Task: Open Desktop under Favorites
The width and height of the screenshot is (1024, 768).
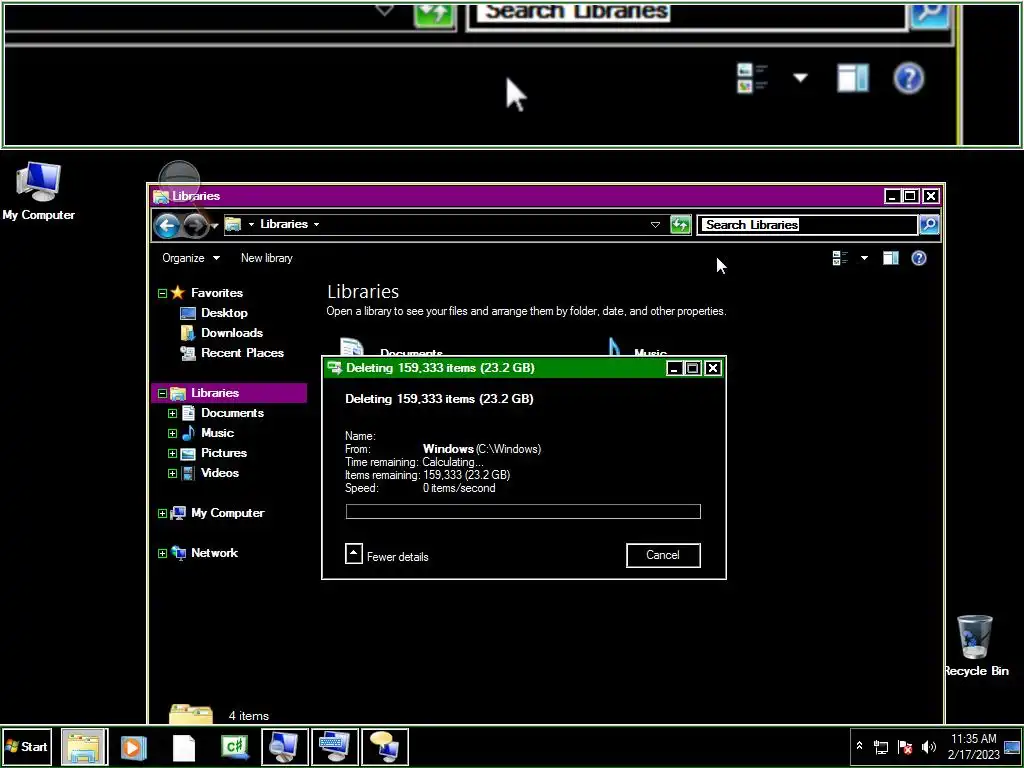Action: 224,313
